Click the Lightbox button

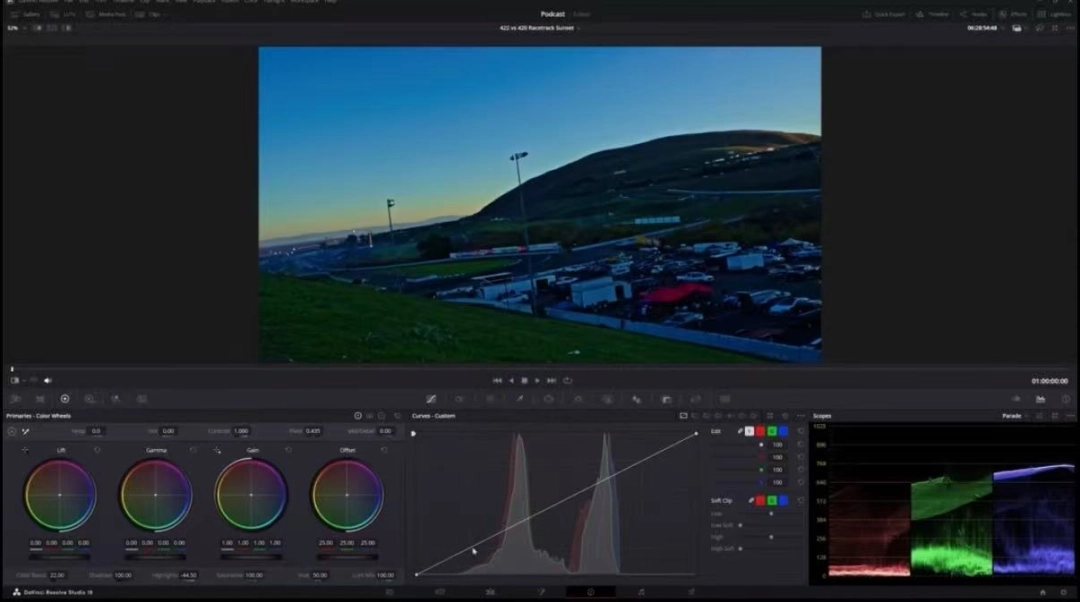click(x=1055, y=14)
